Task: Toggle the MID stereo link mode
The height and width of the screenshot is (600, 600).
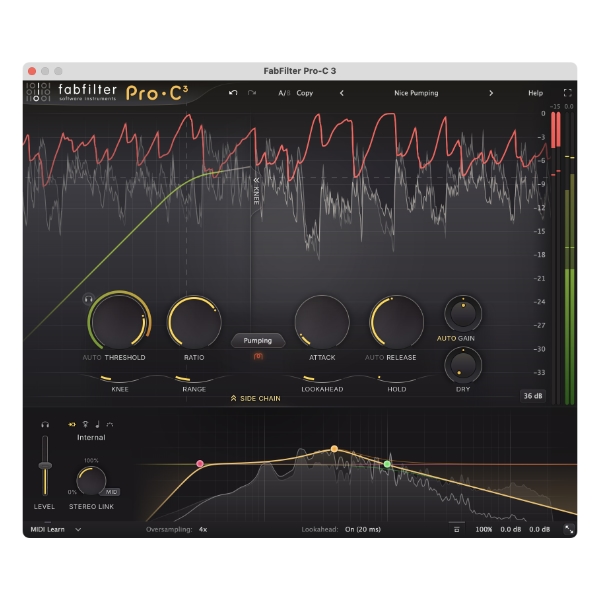Action: pos(112,492)
